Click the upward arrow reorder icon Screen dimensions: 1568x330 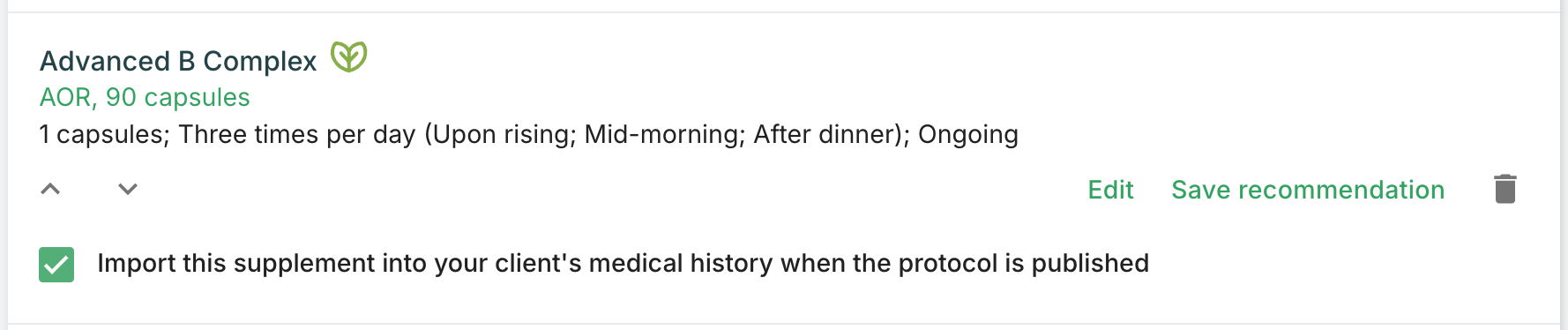tap(50, 189)
